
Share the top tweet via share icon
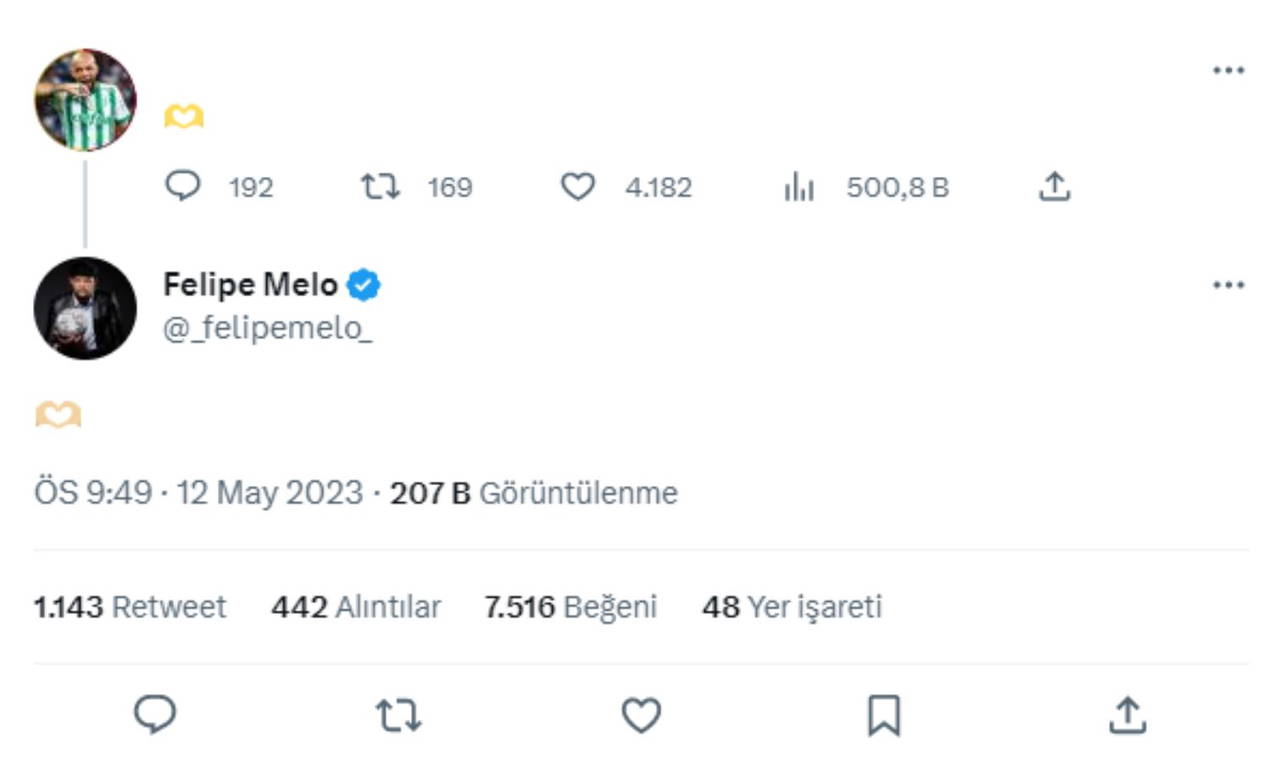1054,186
